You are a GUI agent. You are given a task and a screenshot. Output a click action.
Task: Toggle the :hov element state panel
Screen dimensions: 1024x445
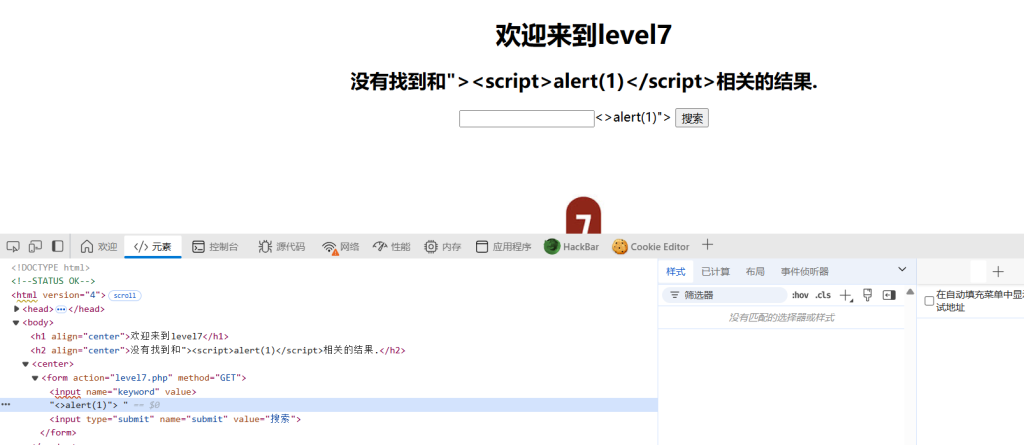point(800,295)
